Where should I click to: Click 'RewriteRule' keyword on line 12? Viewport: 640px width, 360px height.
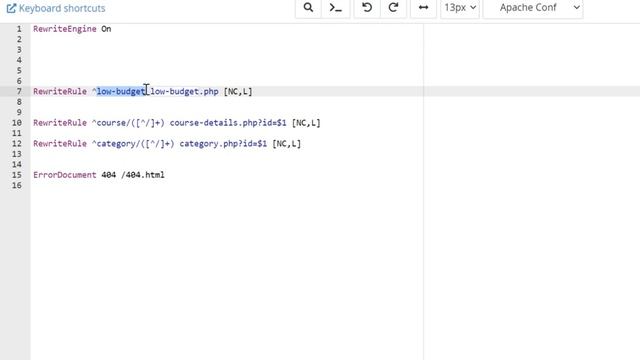[x=60, y=144]
